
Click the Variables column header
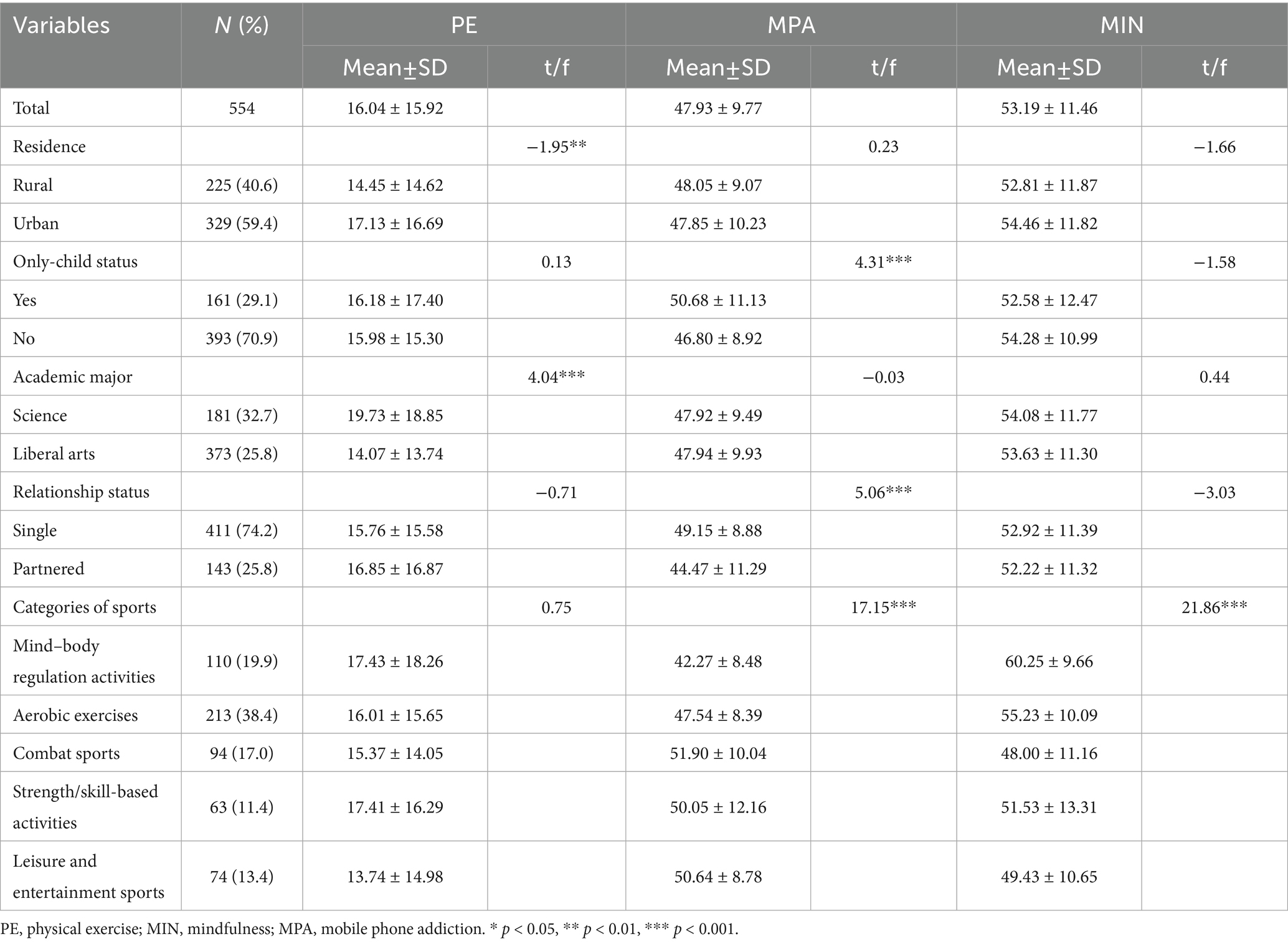point(62,26)
